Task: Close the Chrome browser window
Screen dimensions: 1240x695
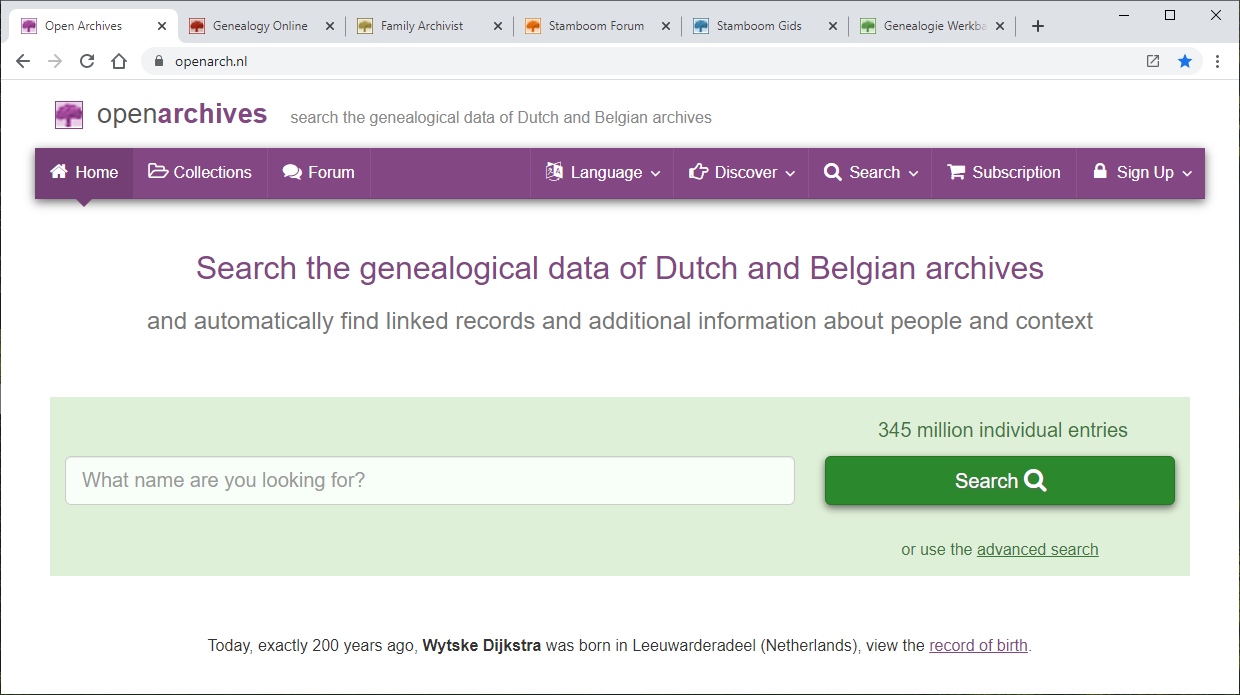Action: (1215, 15)
